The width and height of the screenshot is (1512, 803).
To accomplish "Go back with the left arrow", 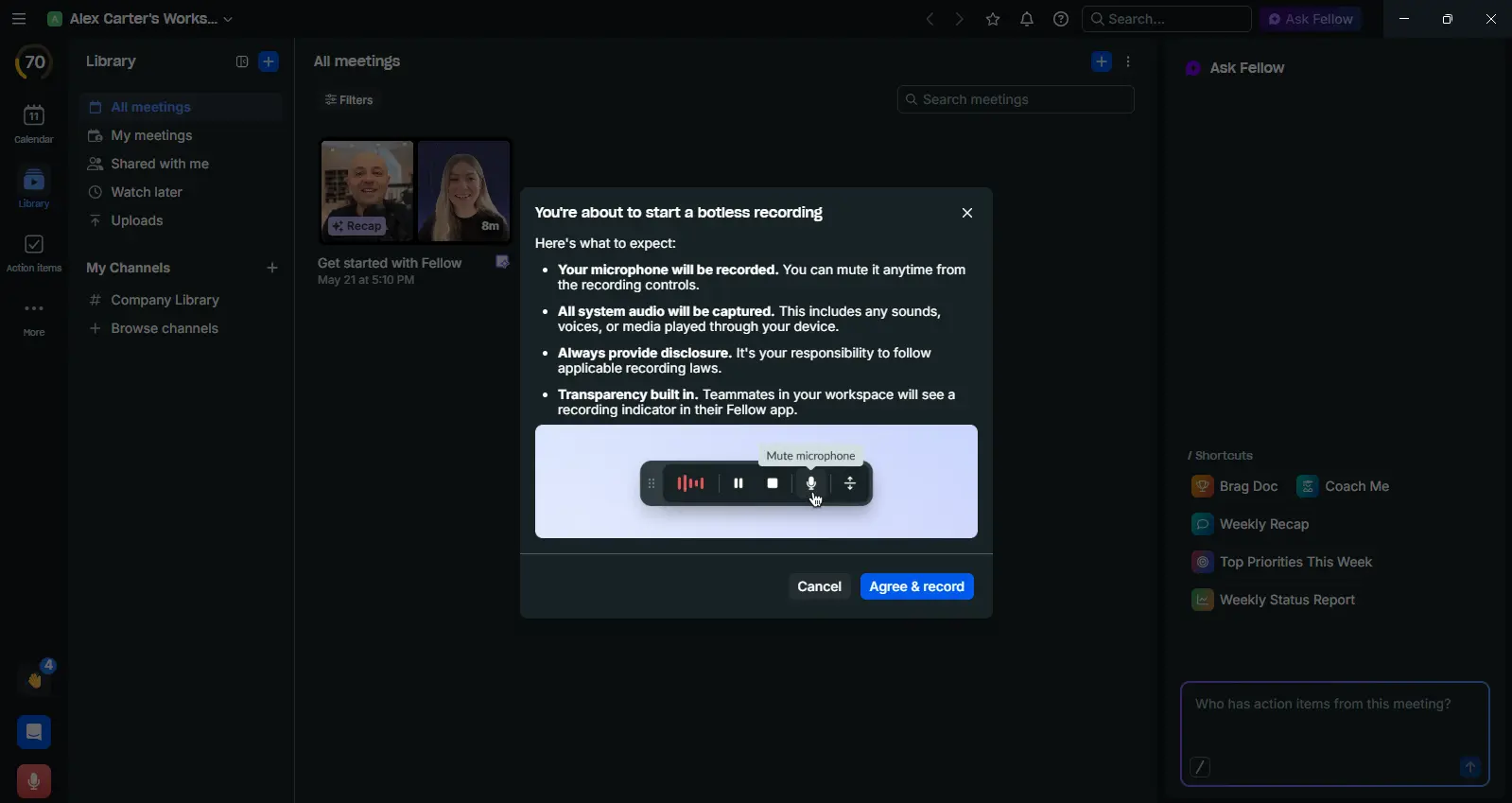I will coord(930,19).
